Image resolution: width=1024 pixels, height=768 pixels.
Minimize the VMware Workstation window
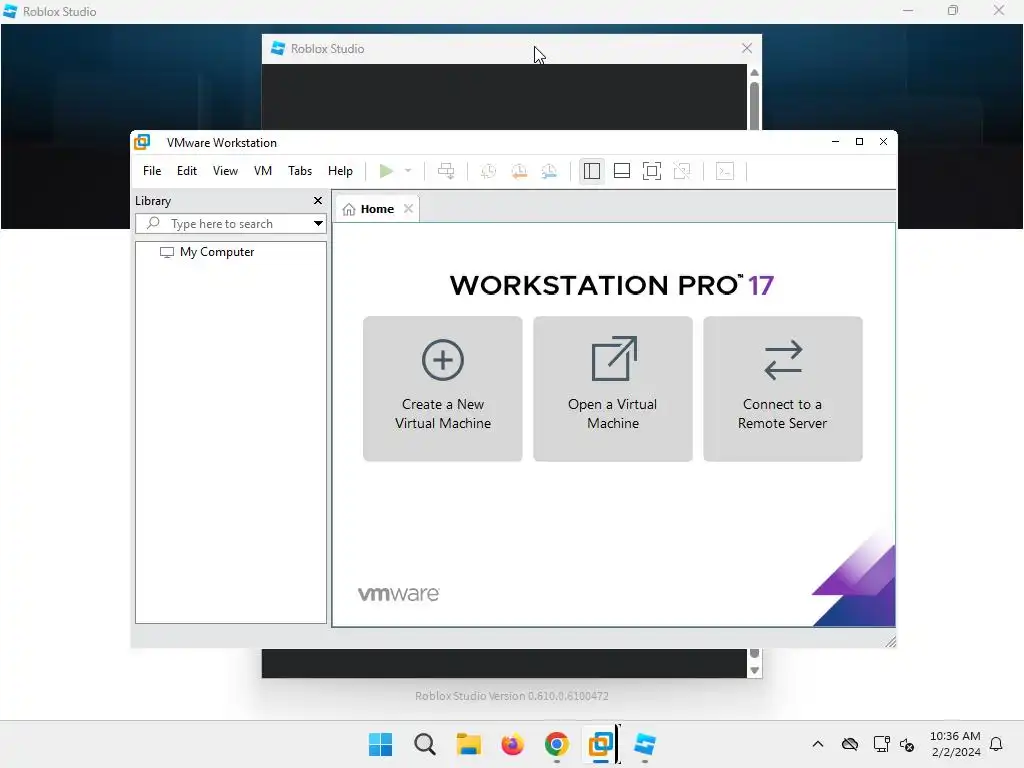(835, 142)
